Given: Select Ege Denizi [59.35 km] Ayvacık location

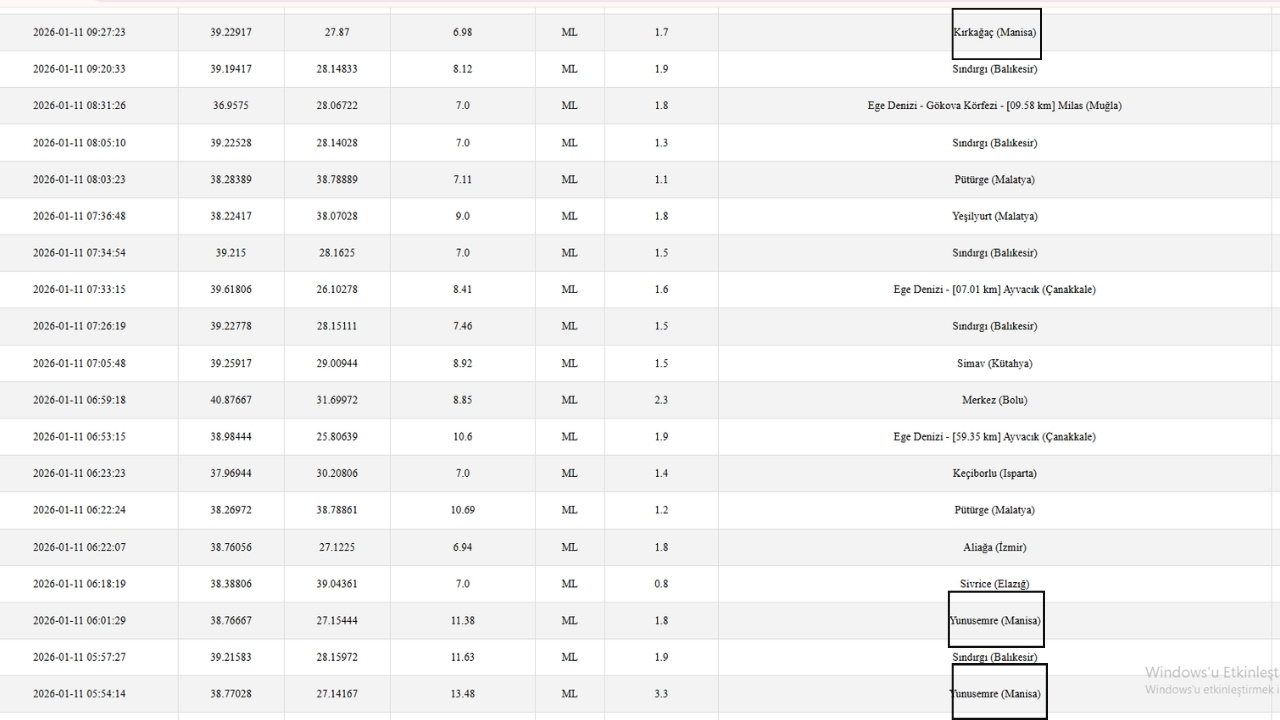Looking at the screenshot, I should click(994, 437).
